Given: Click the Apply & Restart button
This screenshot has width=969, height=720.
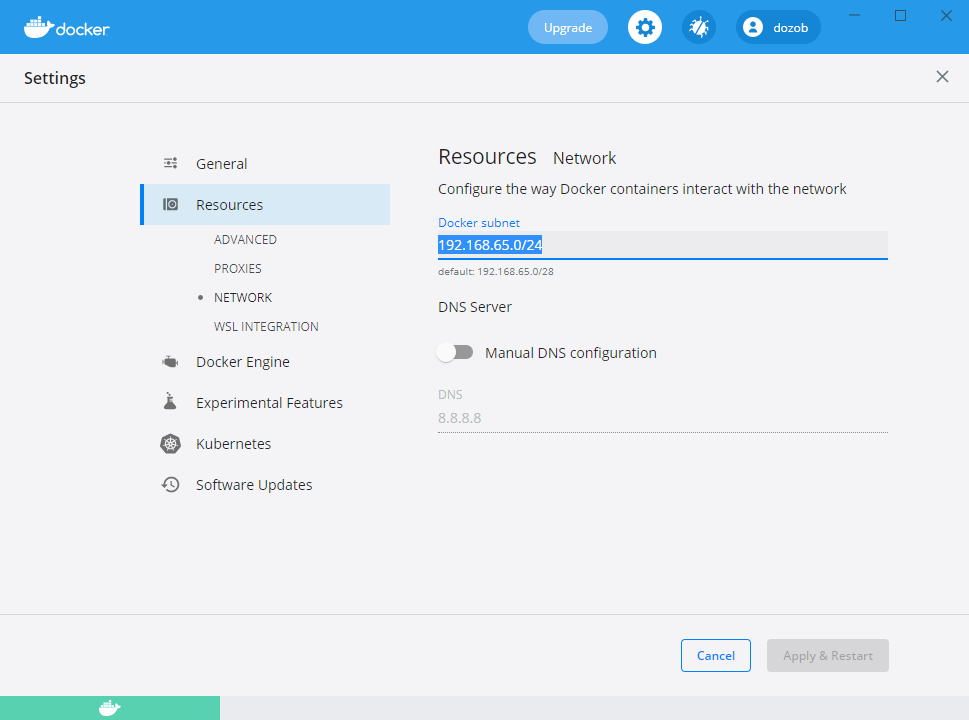Looking at the screenshot, I should (x=827, y=655).
